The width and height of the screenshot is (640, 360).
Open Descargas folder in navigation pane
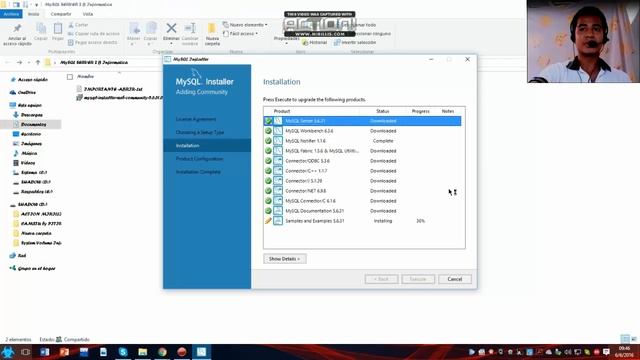pos(28,115)
